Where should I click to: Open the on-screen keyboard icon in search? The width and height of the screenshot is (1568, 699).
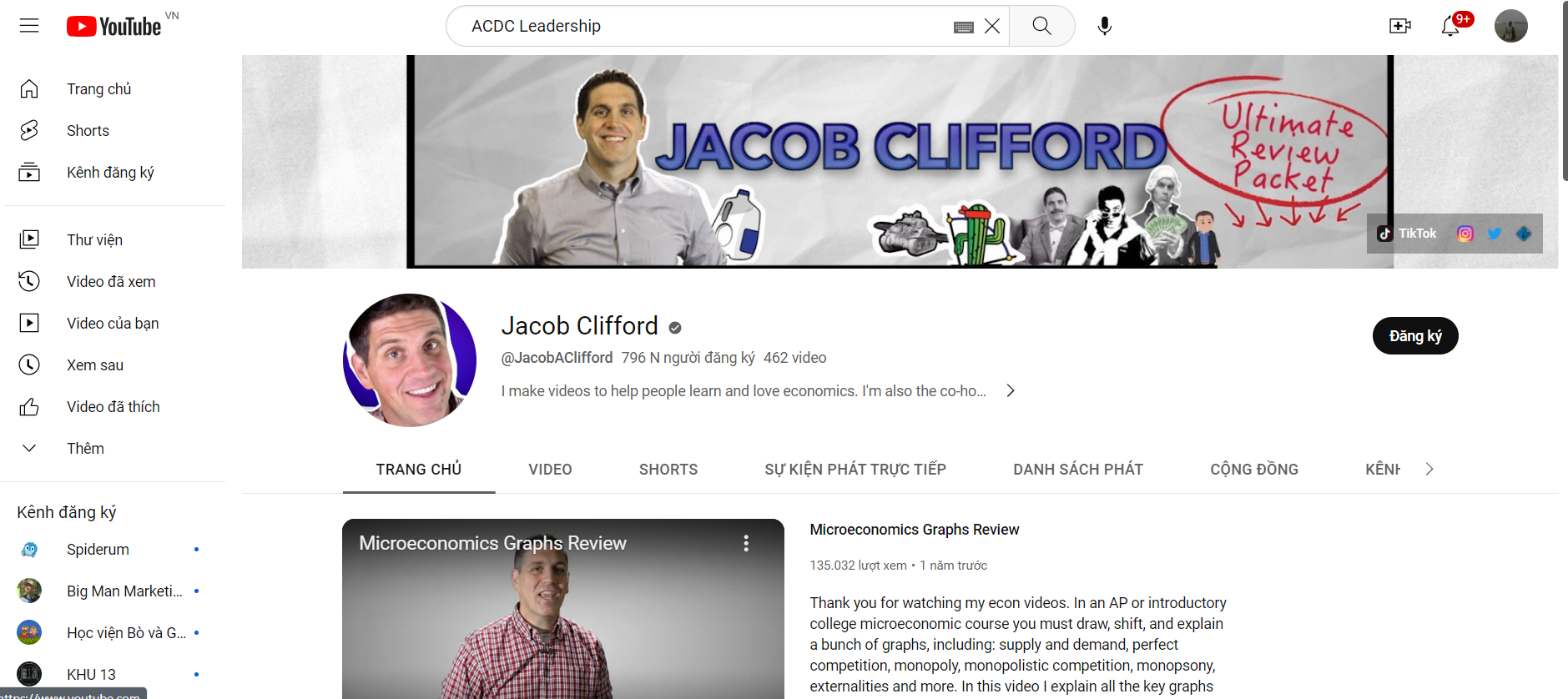coord(963,27)
